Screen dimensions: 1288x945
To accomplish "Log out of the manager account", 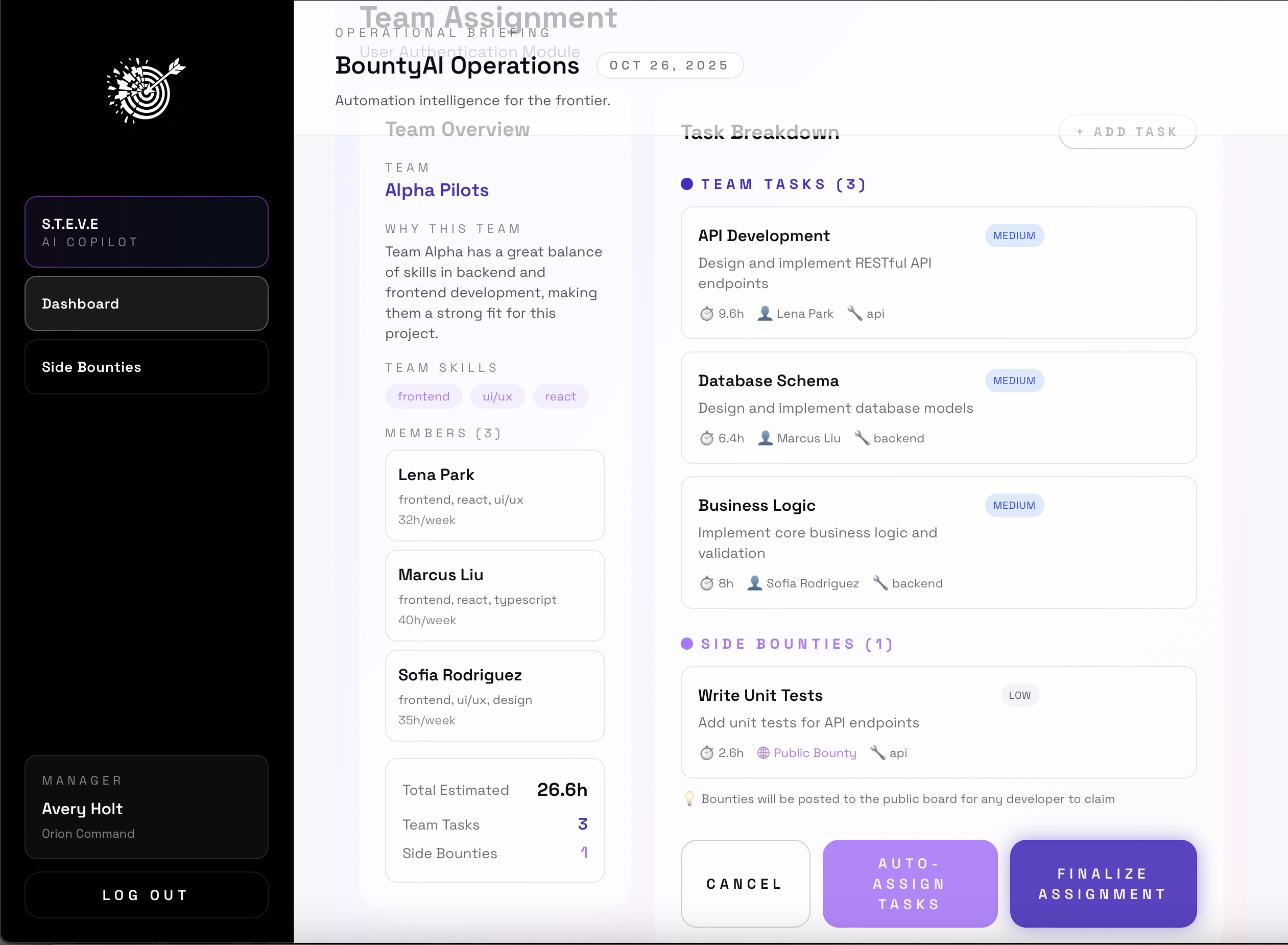I will [x=147, y=894].
